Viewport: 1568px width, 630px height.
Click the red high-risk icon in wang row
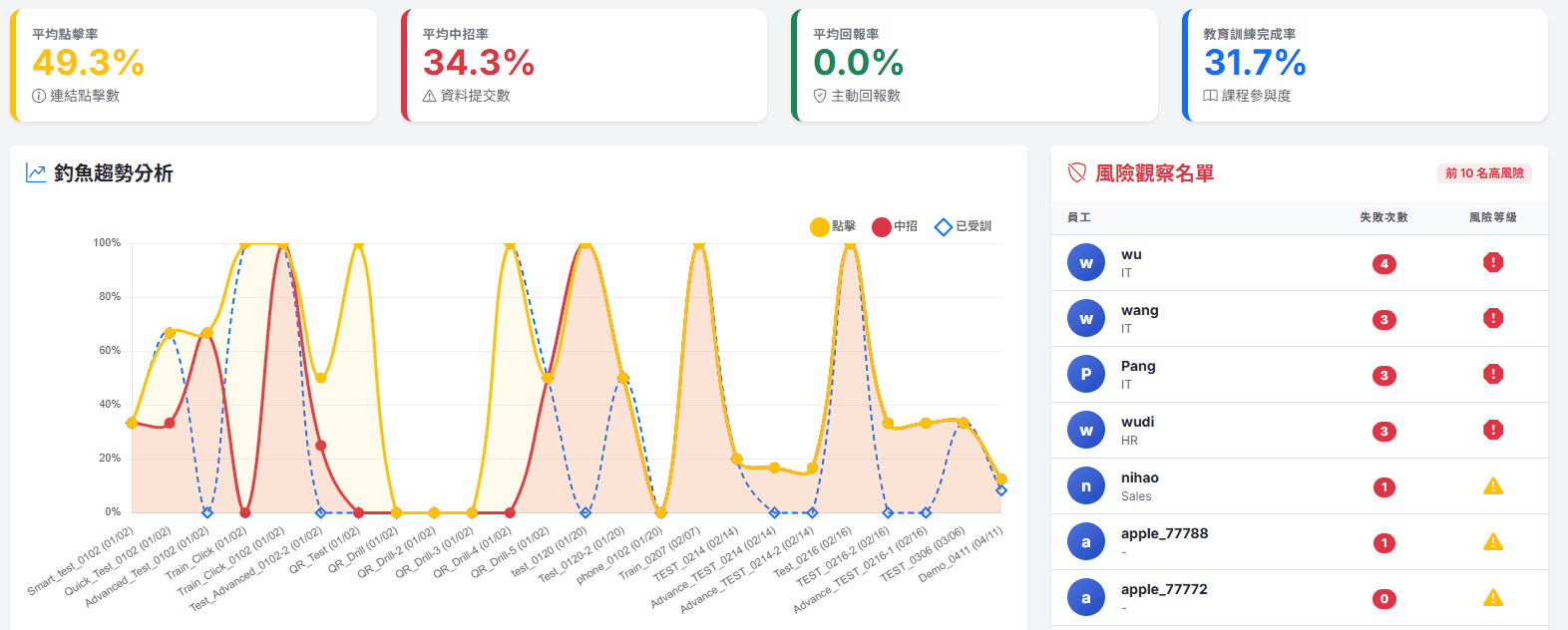coord(1493,318)
